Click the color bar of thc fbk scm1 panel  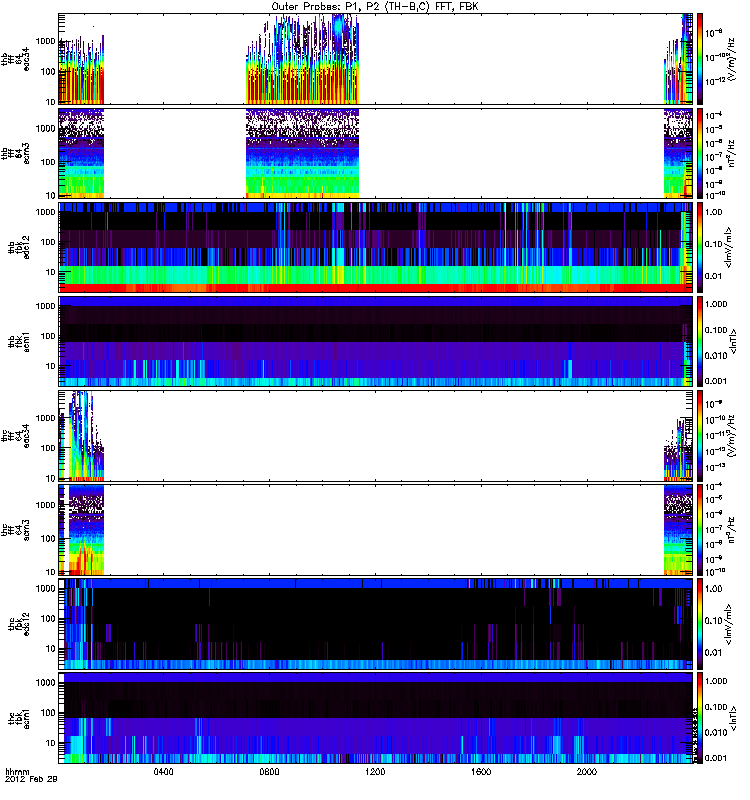700,718
